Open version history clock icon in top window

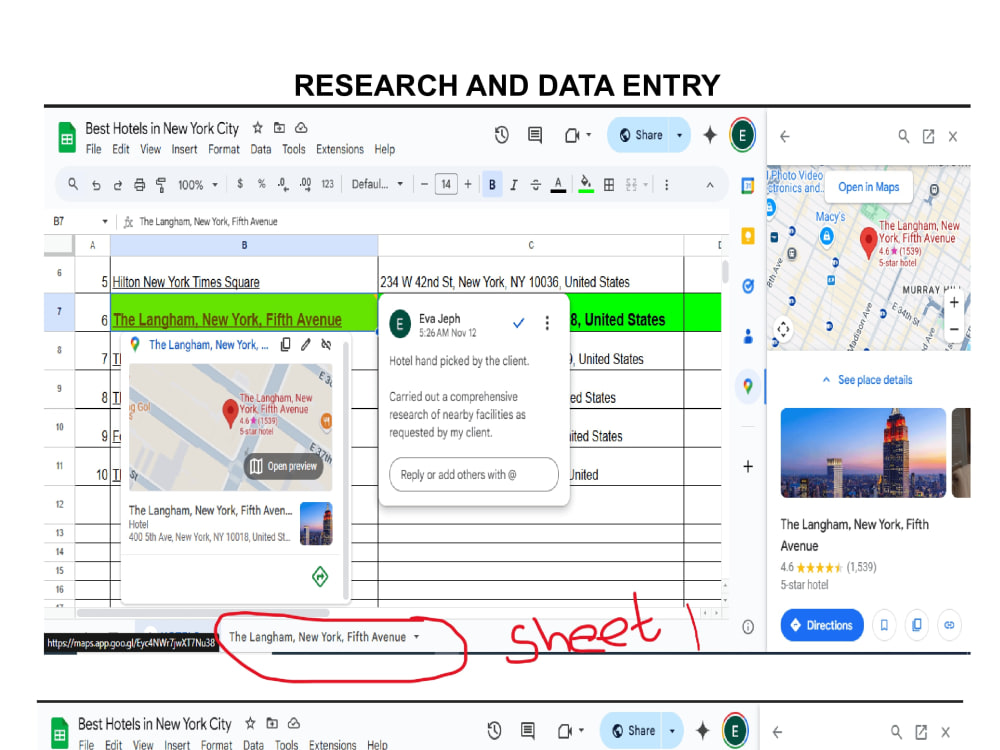(502, 135)
